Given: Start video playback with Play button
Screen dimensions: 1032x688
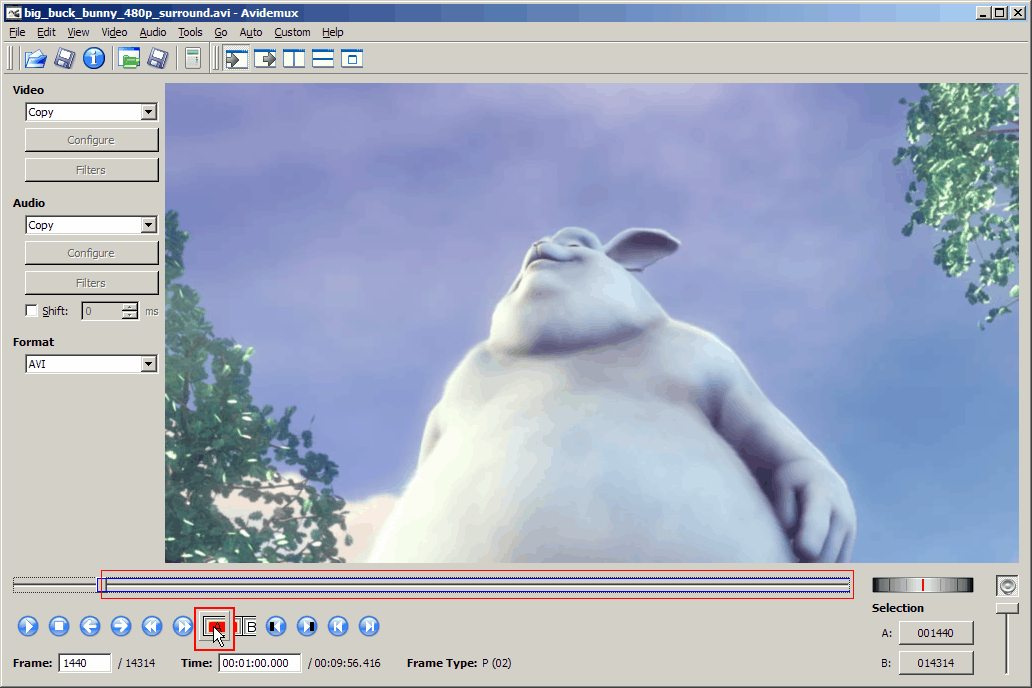Looking at the screenshot, I should [28, 626].
